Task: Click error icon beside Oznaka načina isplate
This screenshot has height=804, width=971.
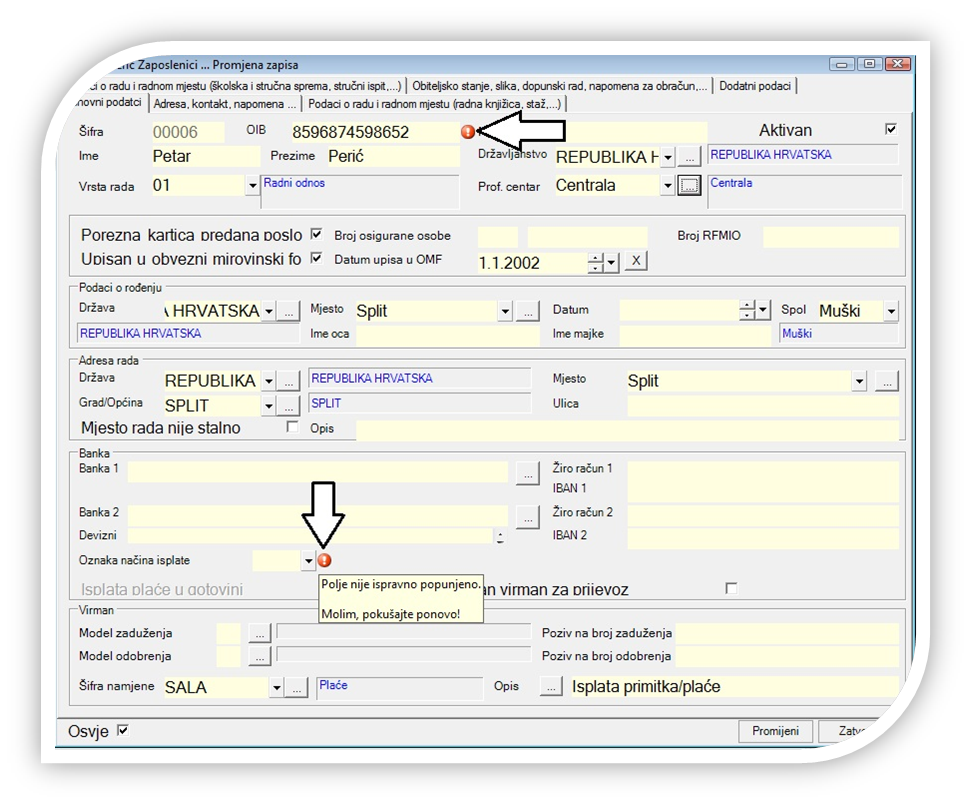Action: 324,561
